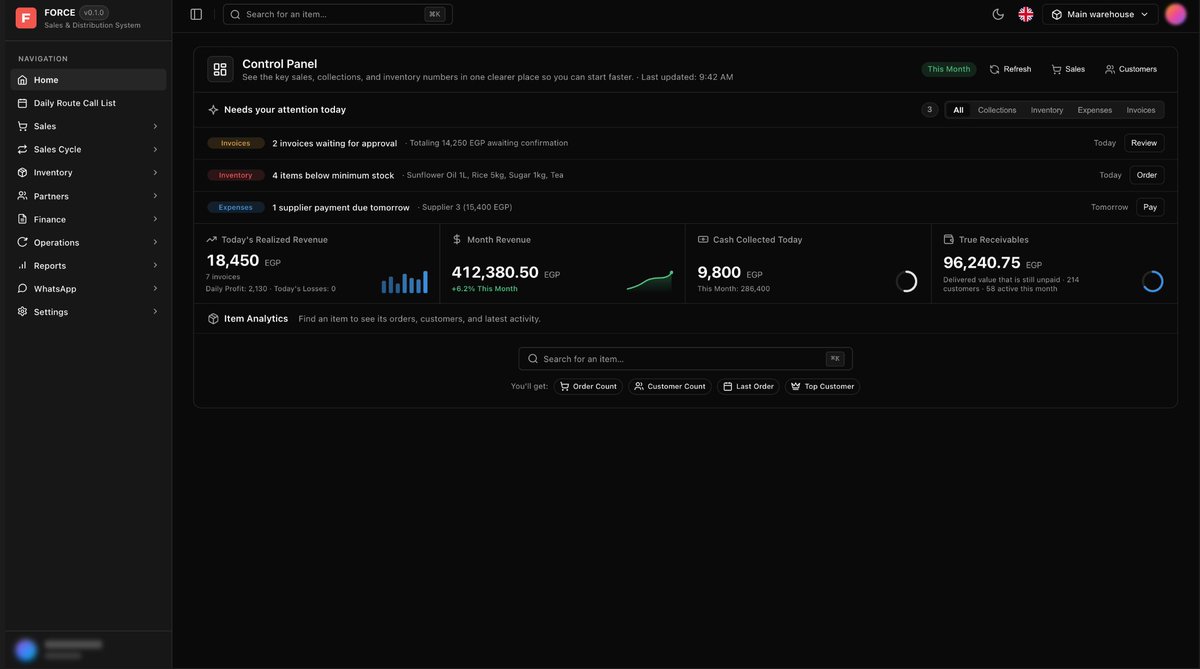1200x669 pixels.
Task: Toggle the sidebar panel icon
Action: pyautogui.click(x=196, y=14)
